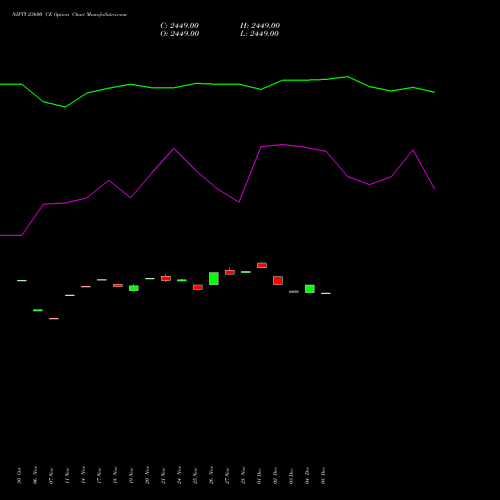Select the tall green candle for 26 Nov
This screenshot has width=500, height=500.
coord(214,279)
